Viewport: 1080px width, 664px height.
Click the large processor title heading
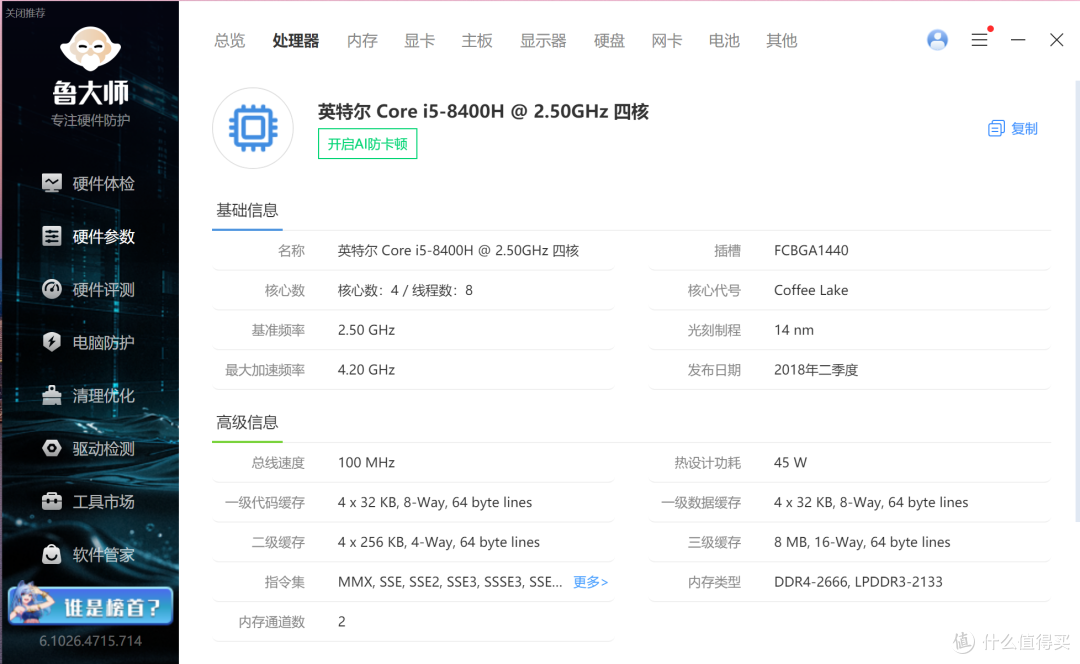[x=483, y=112]
